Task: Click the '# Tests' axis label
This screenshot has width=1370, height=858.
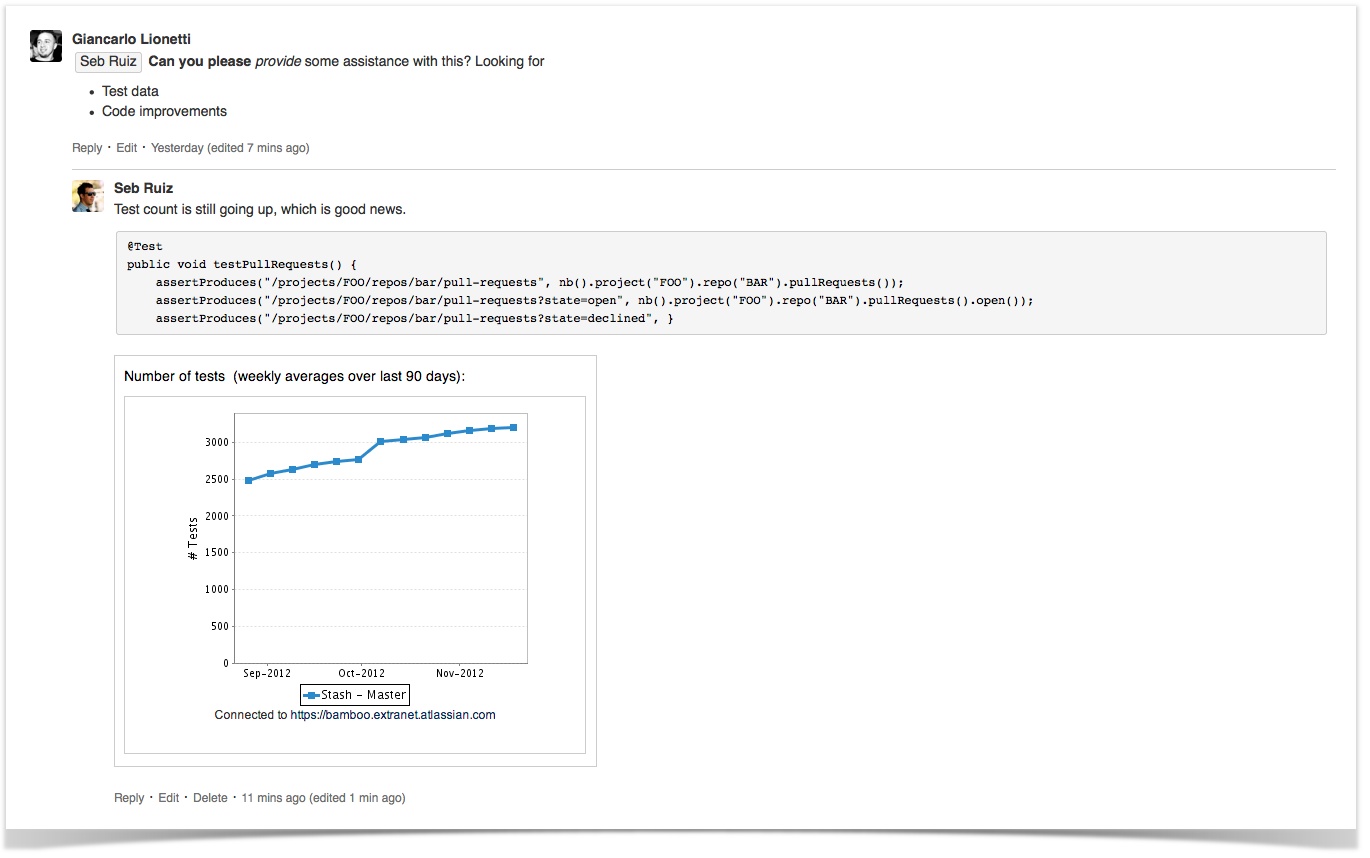Action: tap(193, 538)
